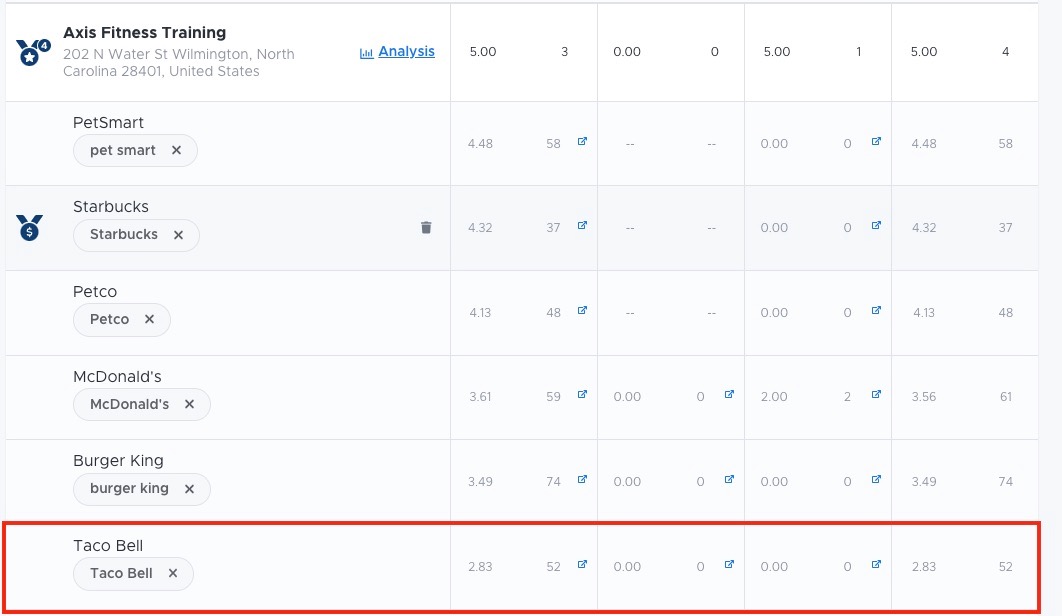Click the Petco competitor name heading

pos(95,291)
